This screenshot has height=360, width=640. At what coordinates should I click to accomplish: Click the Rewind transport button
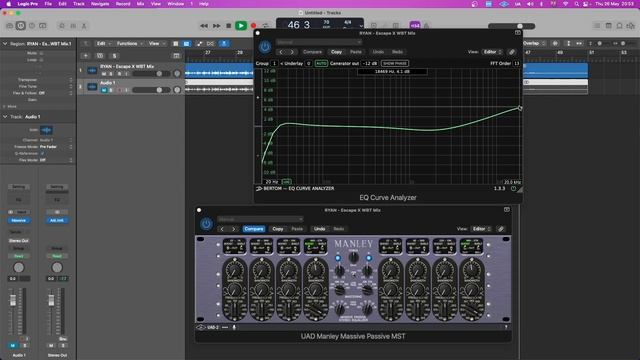[204, 26]
